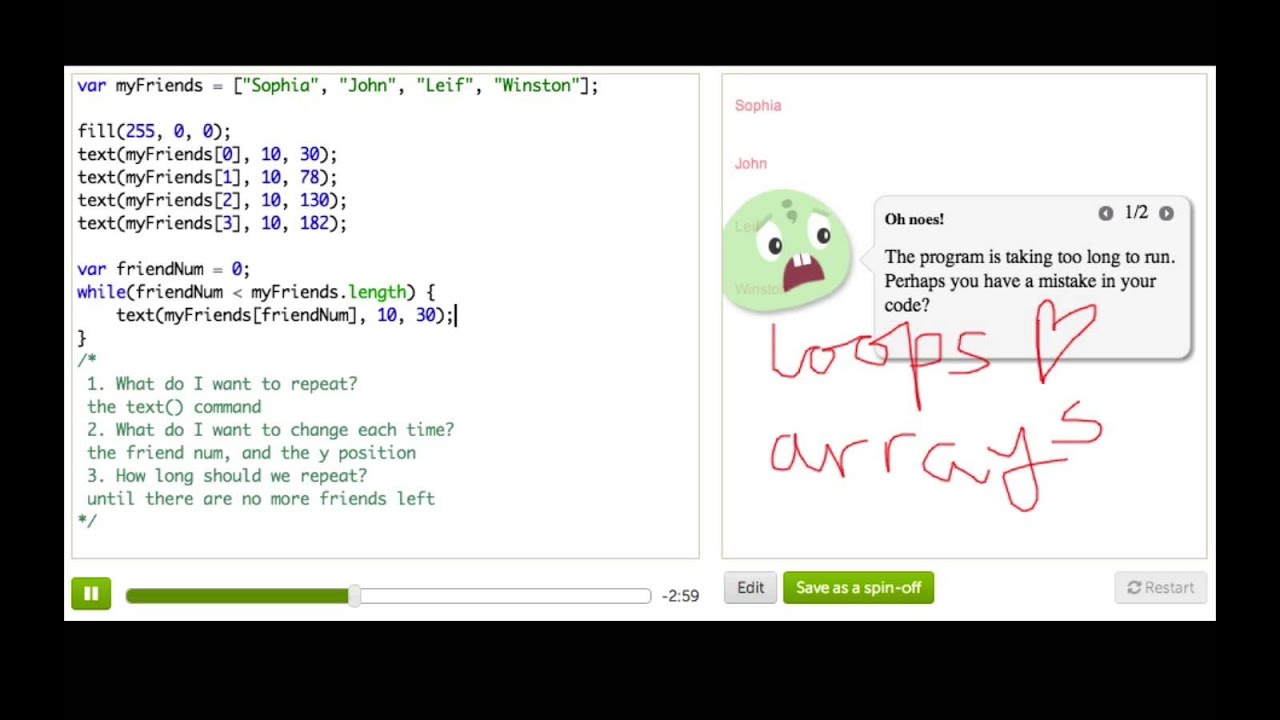Click comment 'until there are no more friends left'

click(261, 499)
